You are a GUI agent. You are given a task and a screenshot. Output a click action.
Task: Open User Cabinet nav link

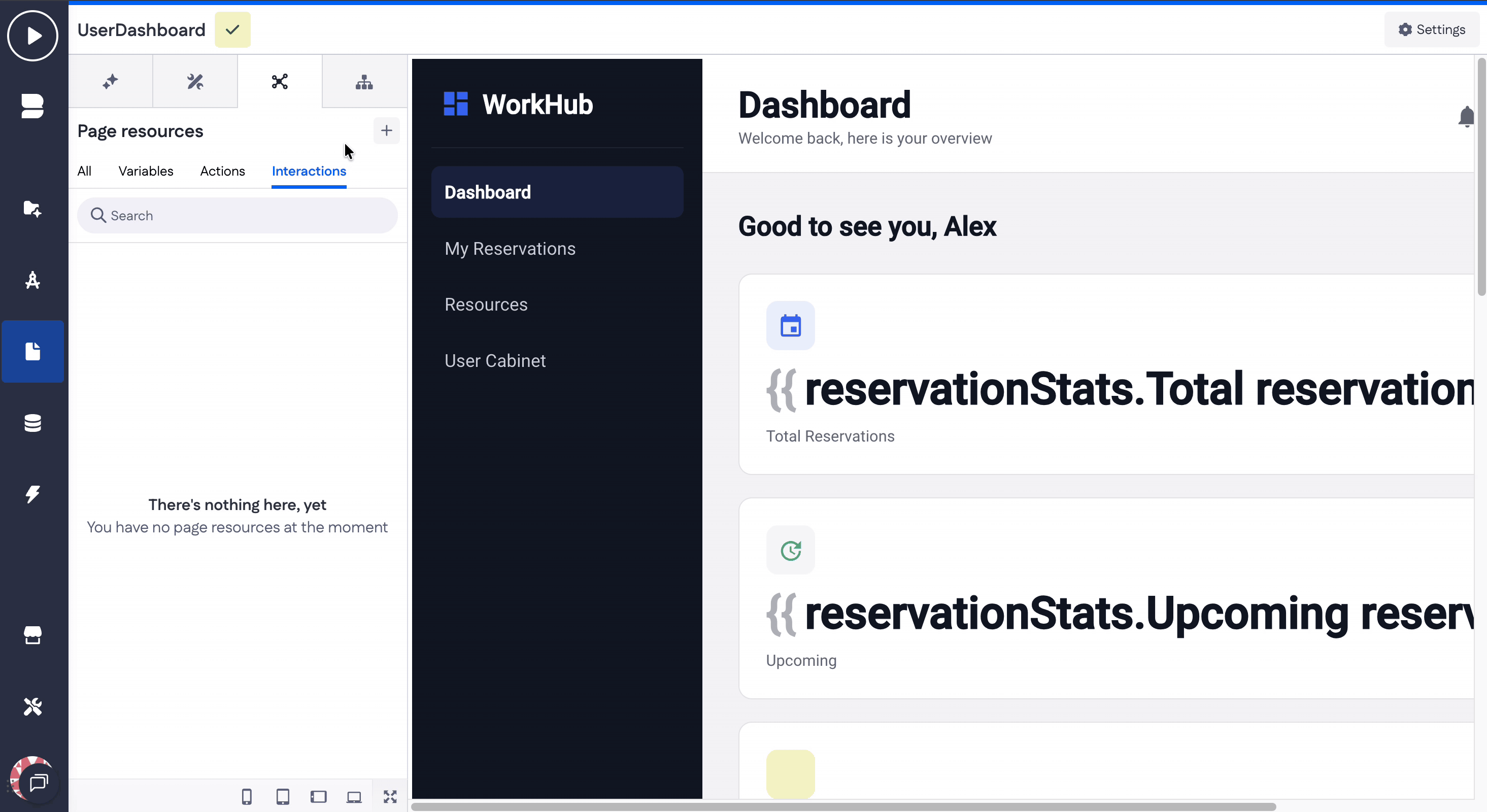(x=495, y=361)
